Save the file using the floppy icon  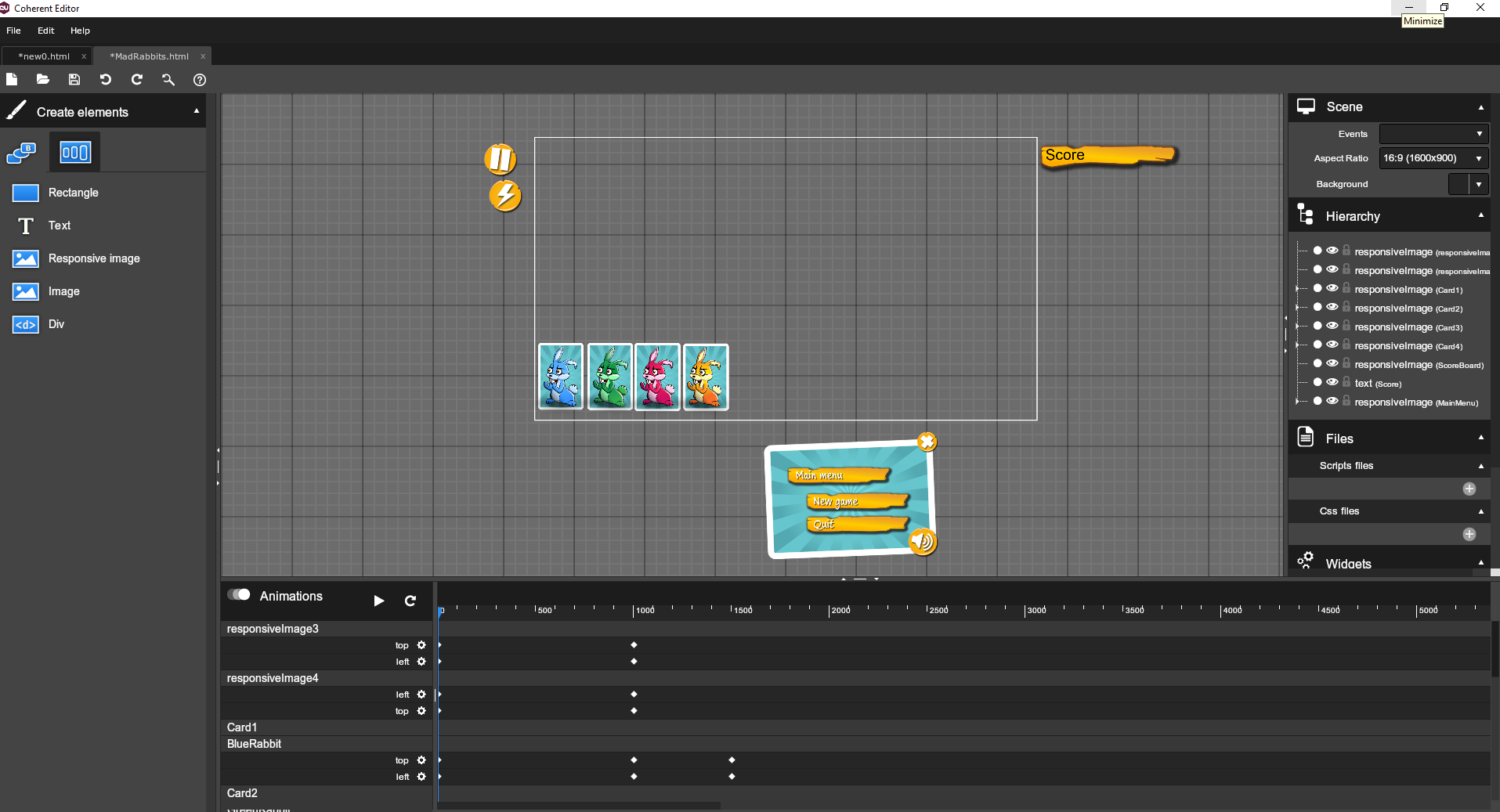[74, 79]
